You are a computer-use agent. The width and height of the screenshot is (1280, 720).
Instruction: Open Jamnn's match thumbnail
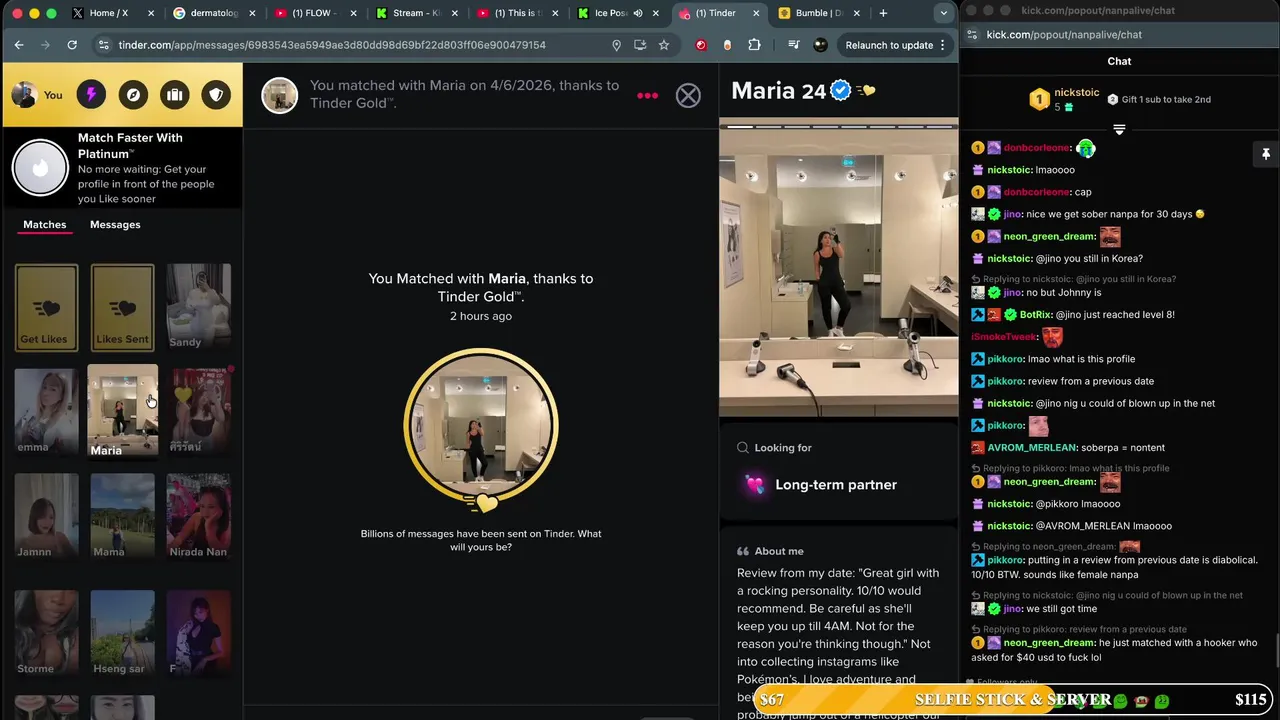46,517
